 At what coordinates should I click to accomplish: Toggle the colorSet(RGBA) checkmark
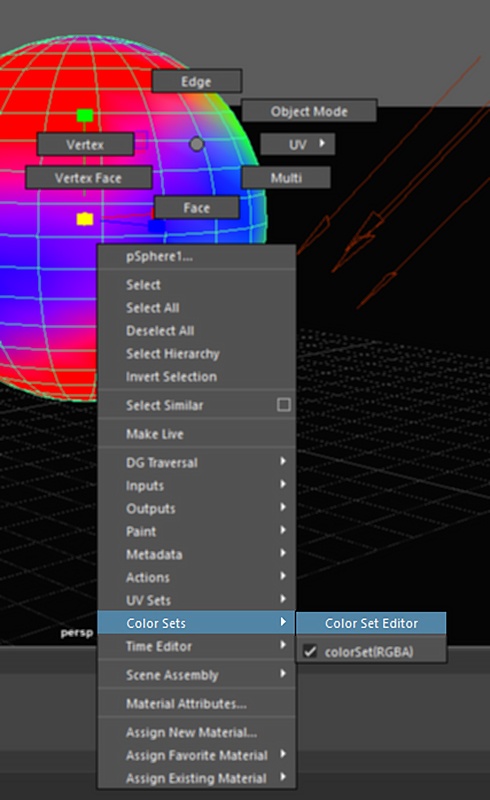[x=310, y=651]
